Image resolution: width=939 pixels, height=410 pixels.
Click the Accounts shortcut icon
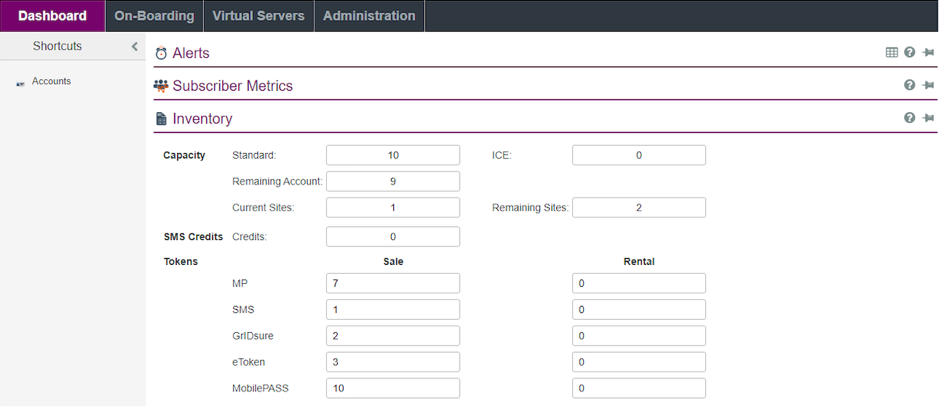(20, 83)
